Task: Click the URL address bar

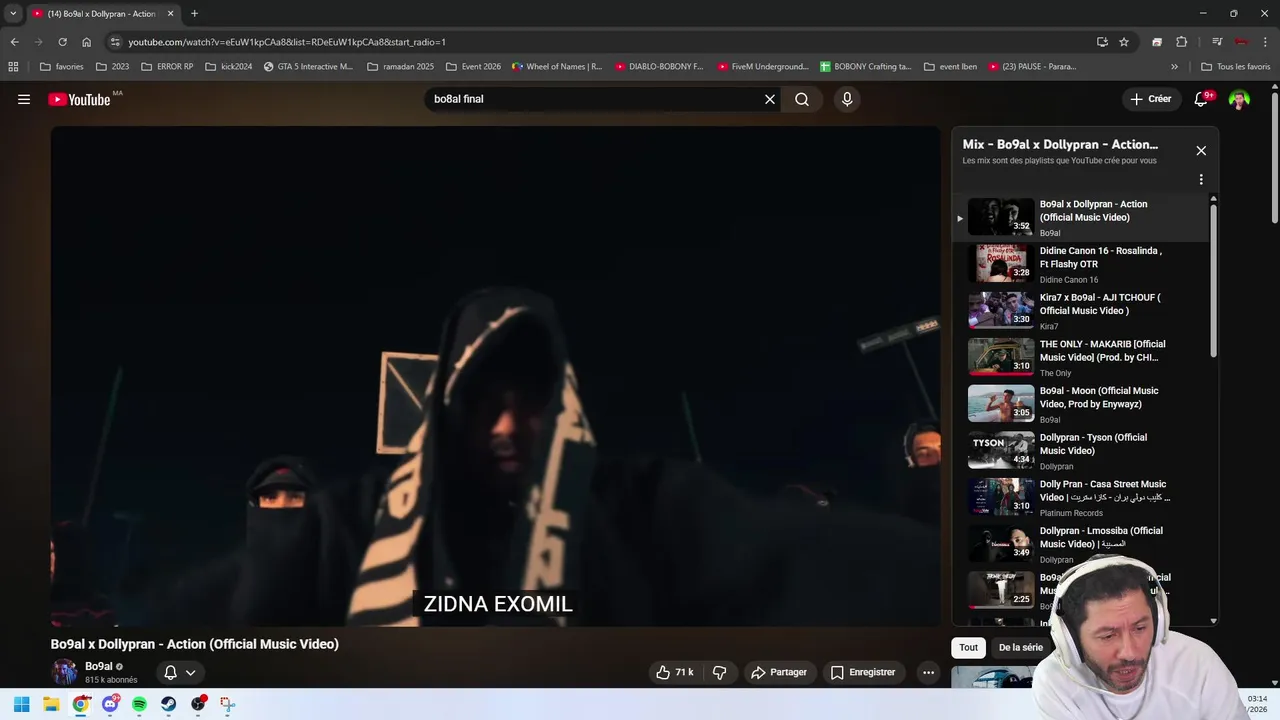Action: [x=600, y=42]
